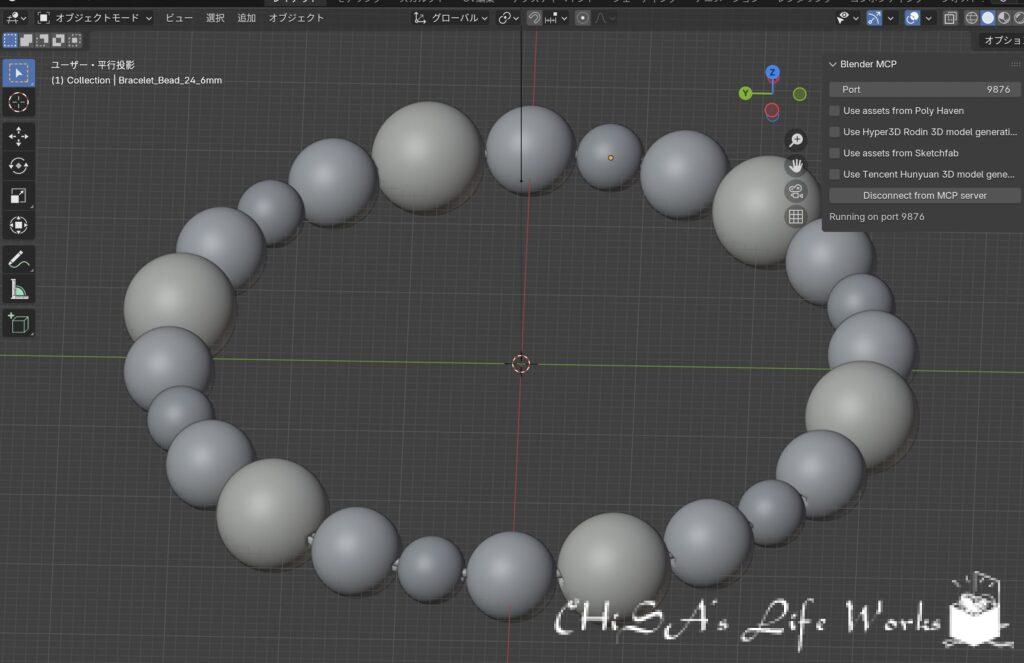Click the green Y axis gizmo

tap(745, 93)
